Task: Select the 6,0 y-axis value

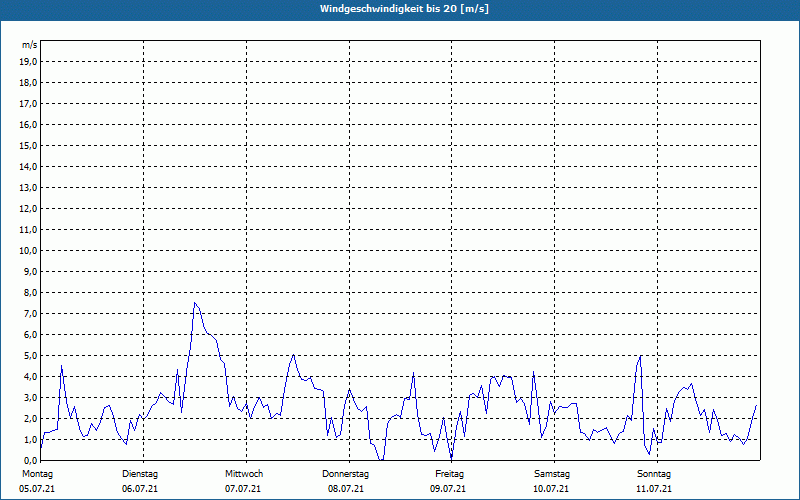Action: point(29,335)
